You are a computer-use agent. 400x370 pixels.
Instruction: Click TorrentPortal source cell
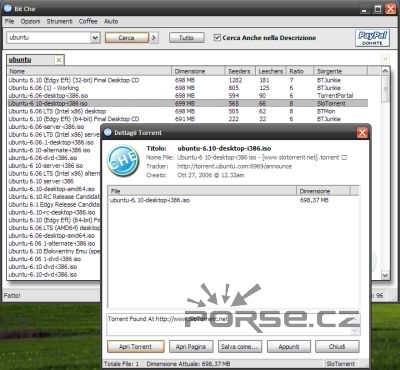(335, 96)
